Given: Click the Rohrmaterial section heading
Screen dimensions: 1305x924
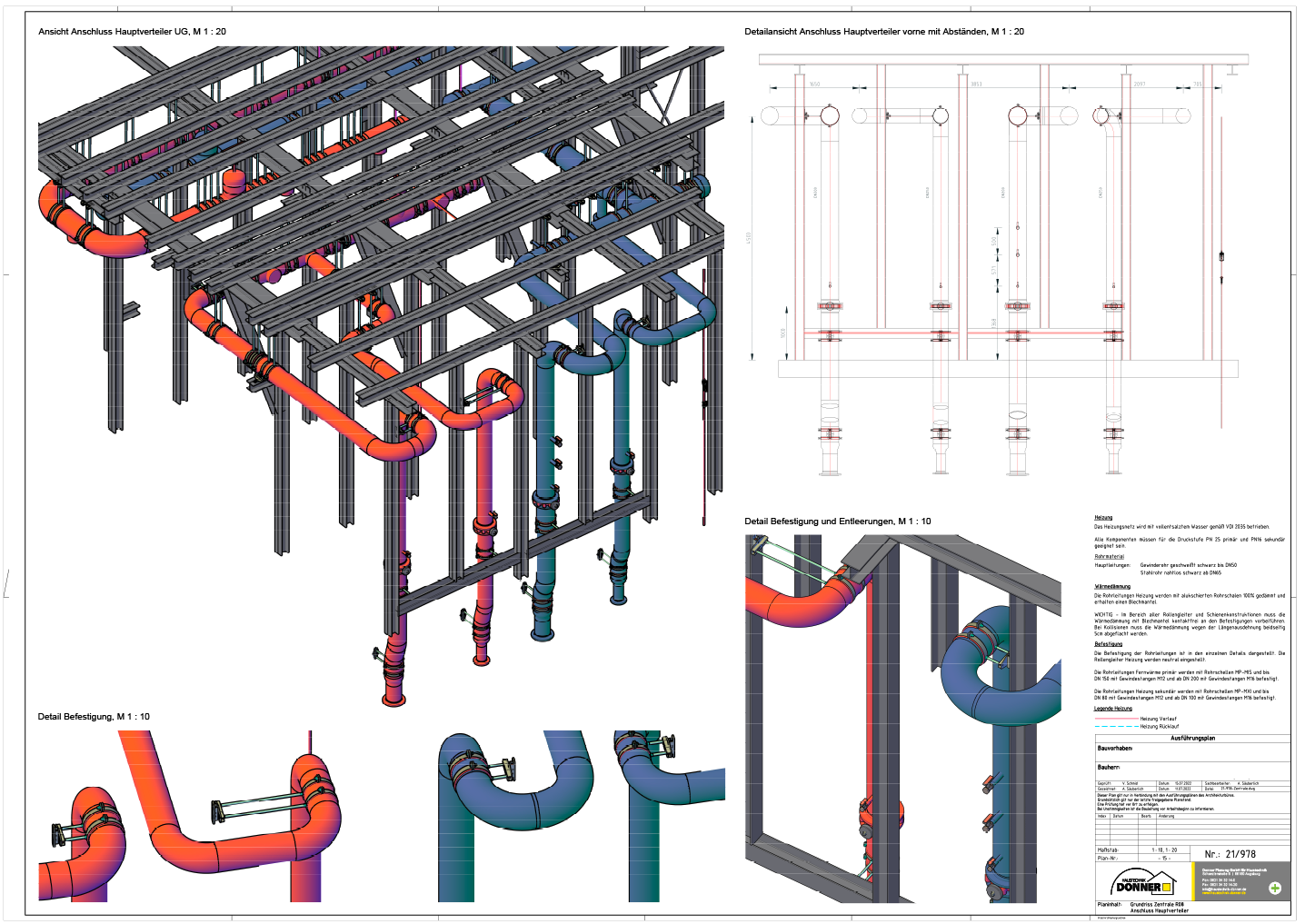Looking at the screenshot, I should point(1109,557).
